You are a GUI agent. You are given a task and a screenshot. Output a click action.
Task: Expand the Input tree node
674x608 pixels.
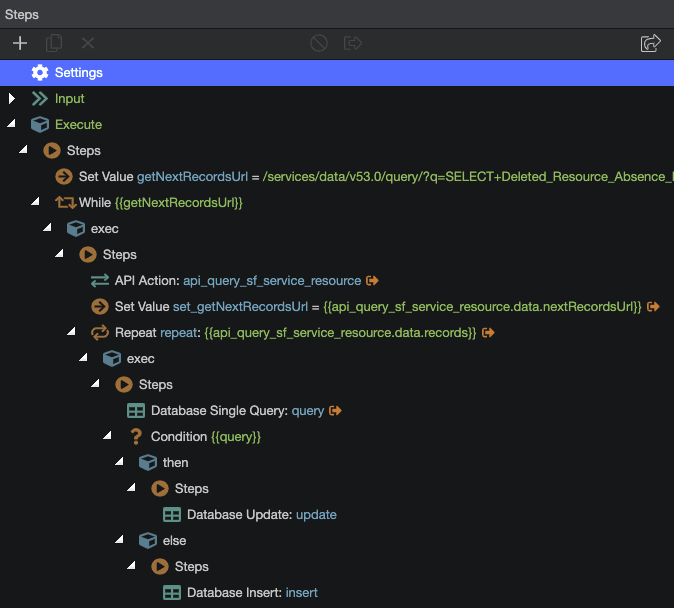point(12,99)
